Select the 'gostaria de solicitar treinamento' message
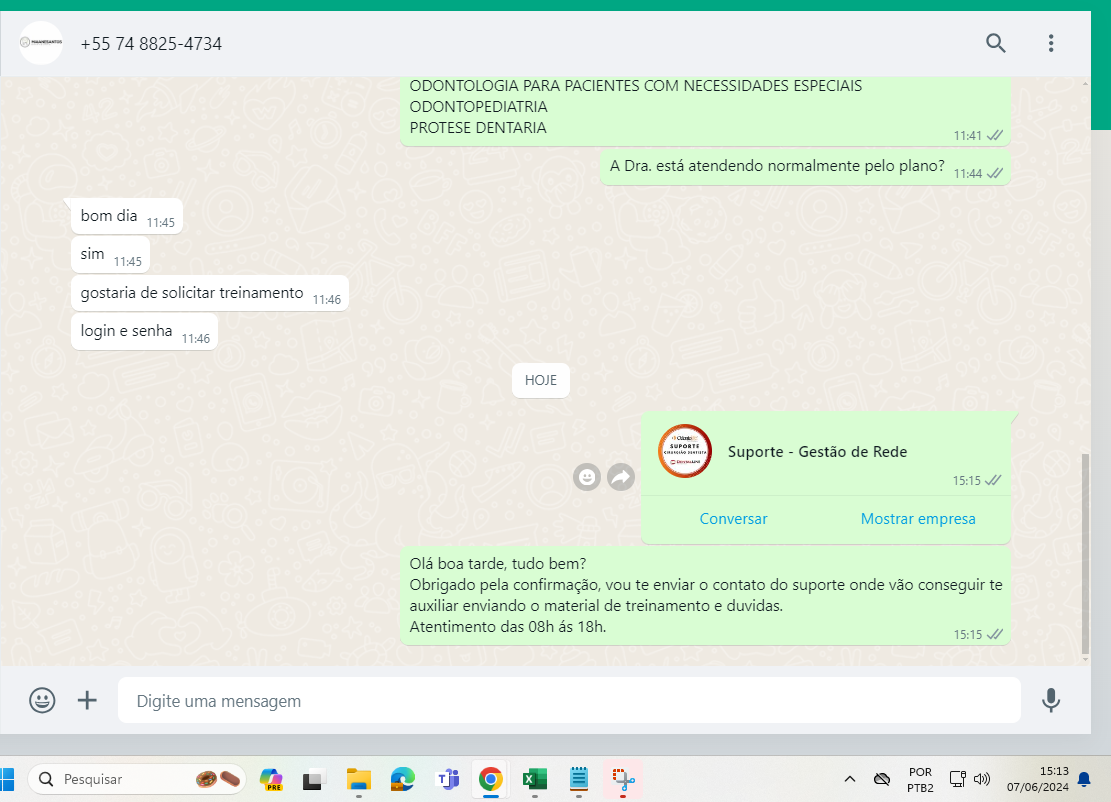 click(x=210, y=293)
